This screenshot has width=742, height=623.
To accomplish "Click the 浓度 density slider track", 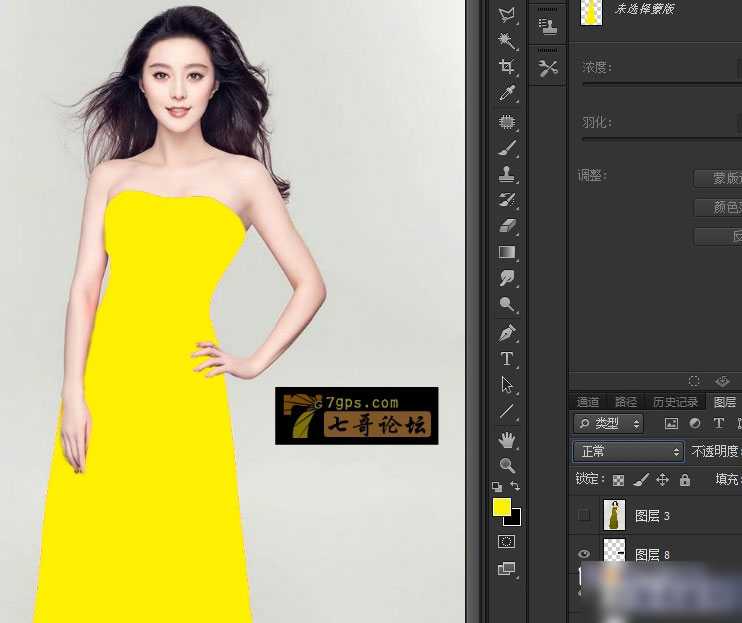I will pos(662,85).
